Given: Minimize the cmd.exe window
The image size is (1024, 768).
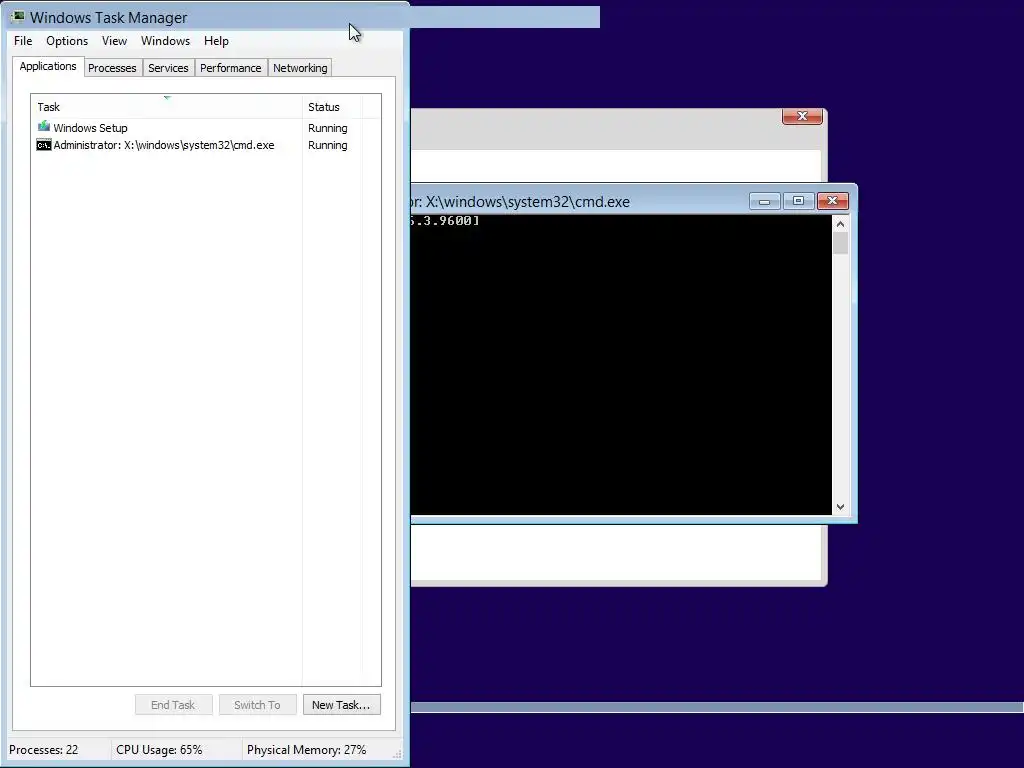Looking at the screenshot, I should [765, 201].
